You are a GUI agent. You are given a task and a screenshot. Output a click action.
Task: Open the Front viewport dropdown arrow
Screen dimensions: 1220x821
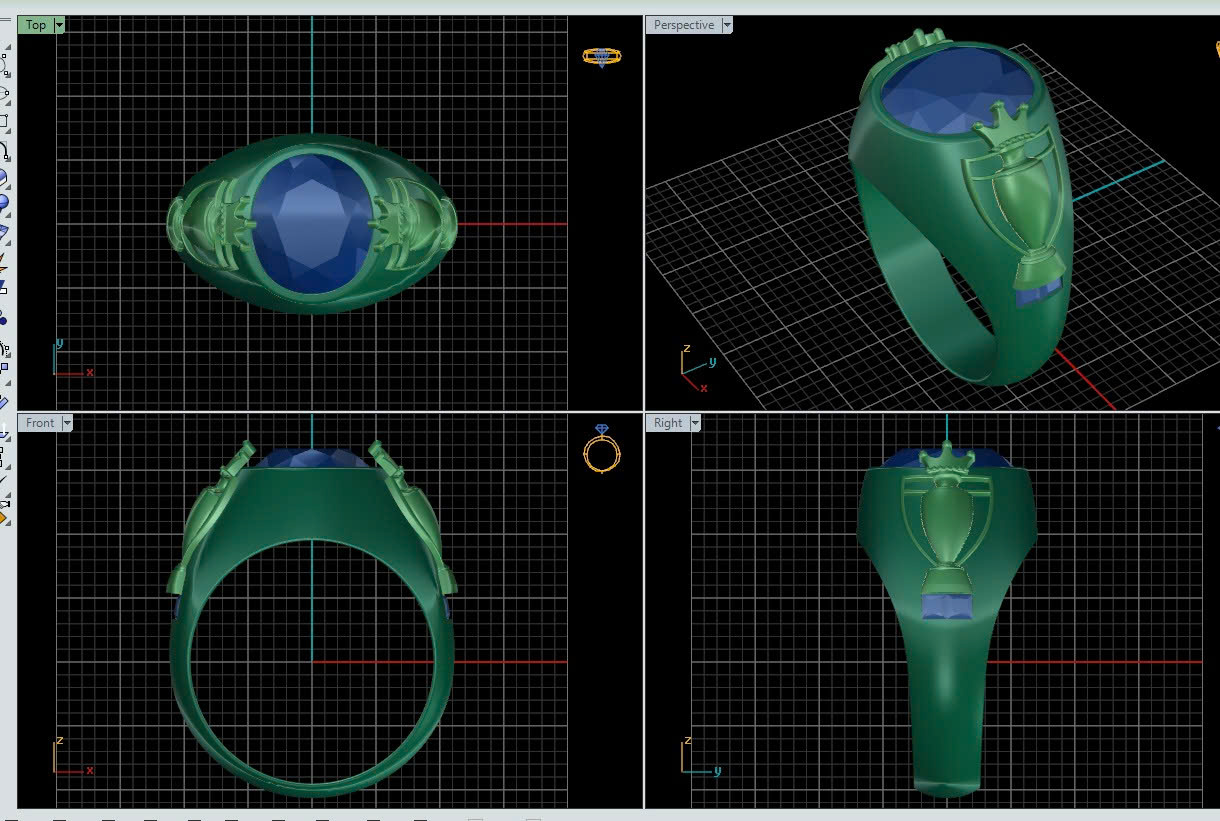point(67,423)
